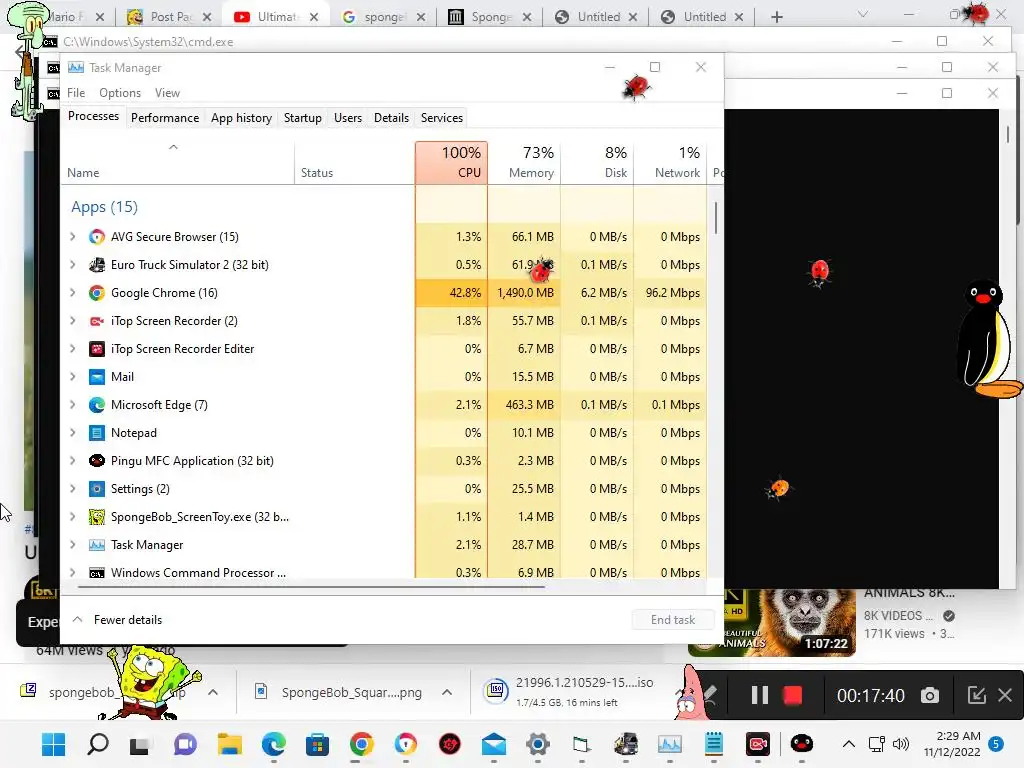
Task: Open the Windows Start menu
Action: (x=53, y=744)
